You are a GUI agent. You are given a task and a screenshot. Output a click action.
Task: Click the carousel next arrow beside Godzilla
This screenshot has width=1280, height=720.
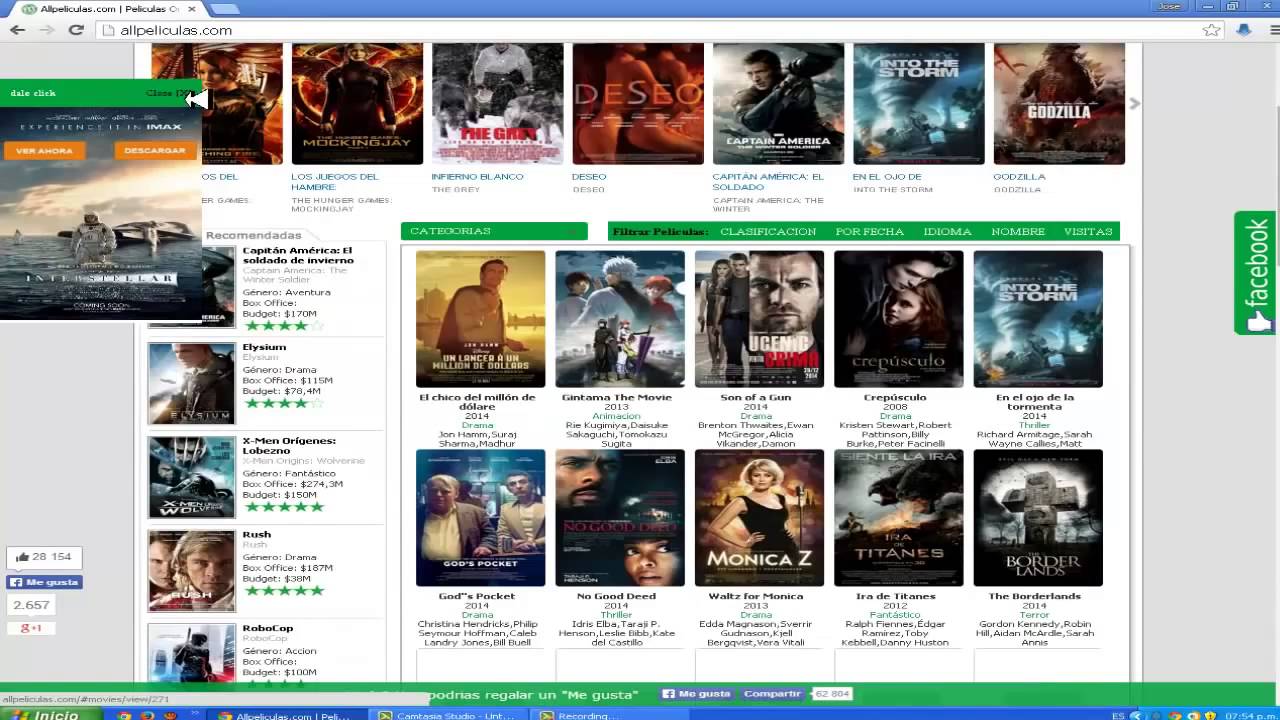pyautogui.click(x=1134, y=103)
